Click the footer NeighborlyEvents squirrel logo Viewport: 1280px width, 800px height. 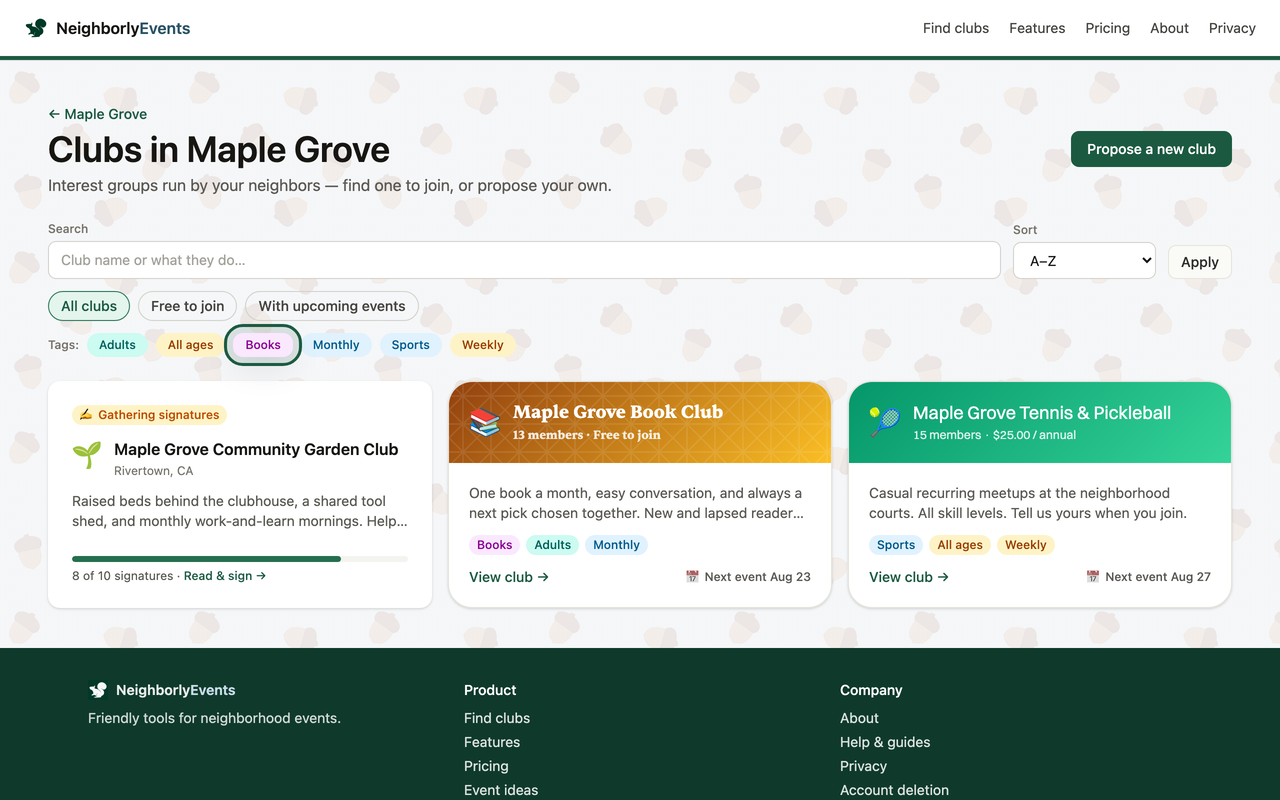(x=98, y=690)
